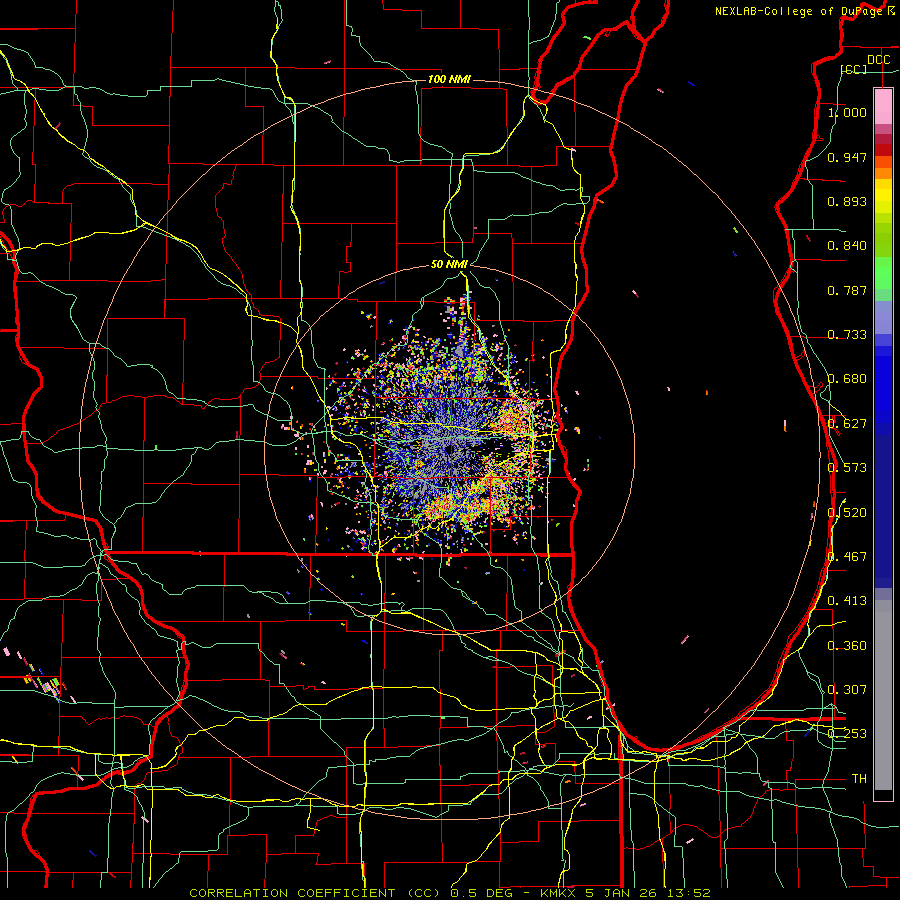
Task: Click the TH threshold label in legend
Action: coord(859,779)
